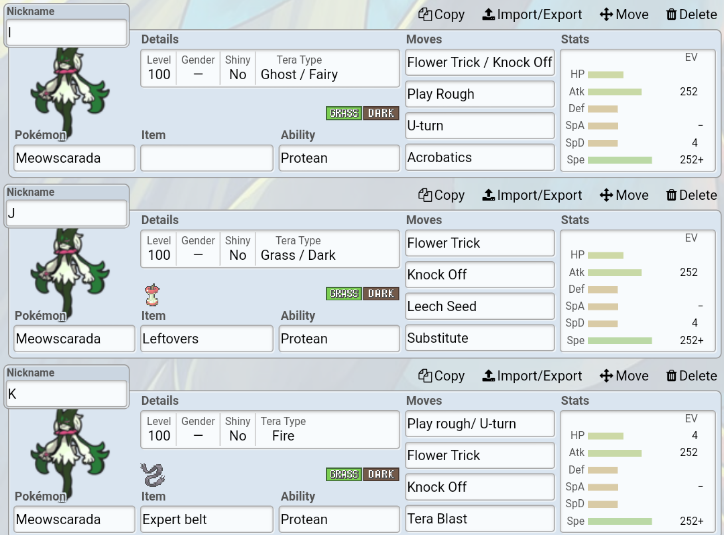This screenshot has width=724, height=535.
Task: Click the Grass type badge in set K
Action: point(344,474)
